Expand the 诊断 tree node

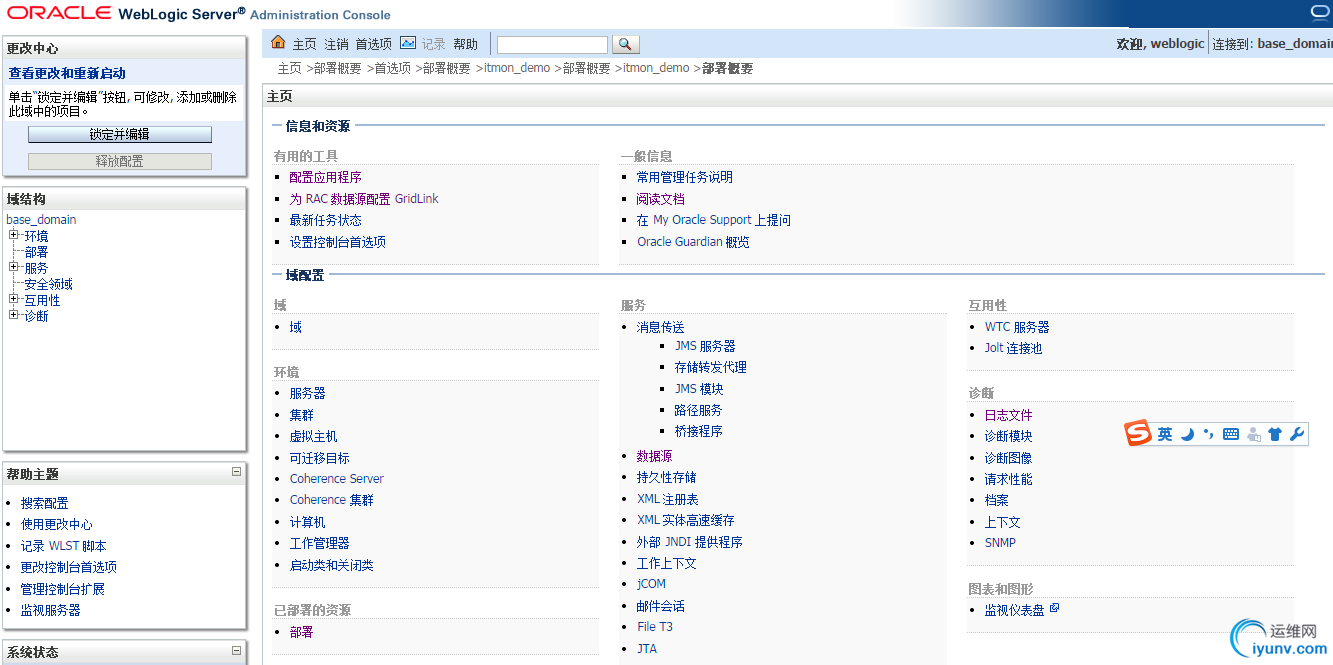pos(14,315)
